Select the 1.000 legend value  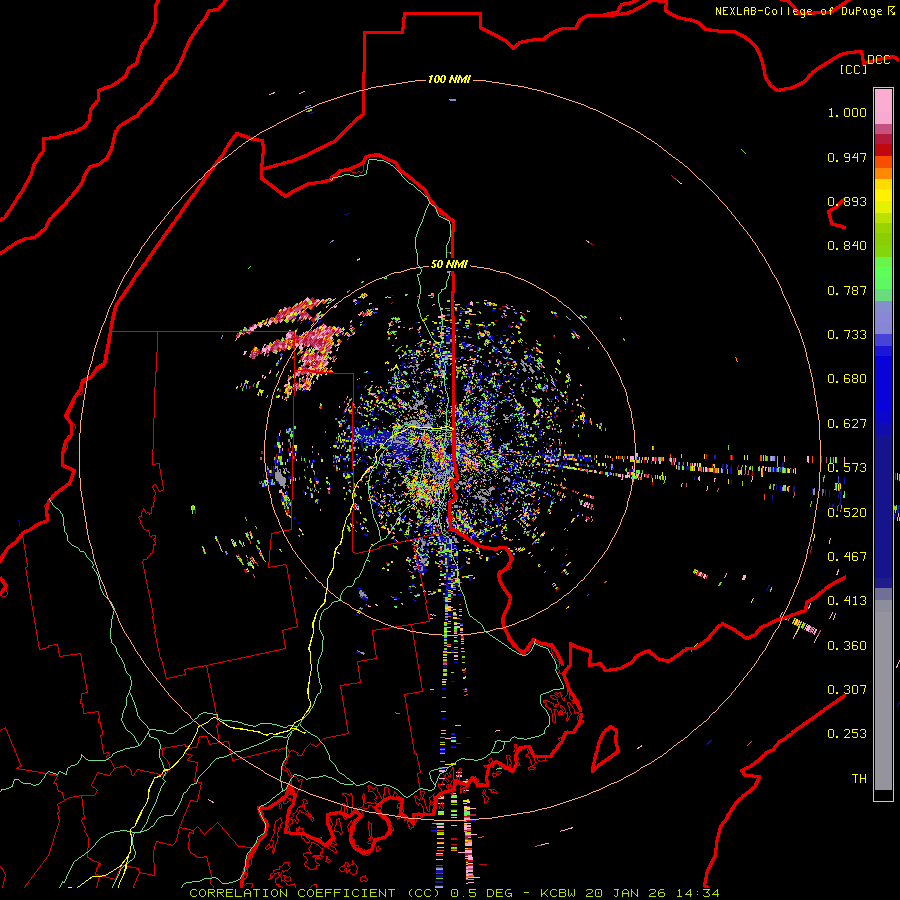point(847,112)
